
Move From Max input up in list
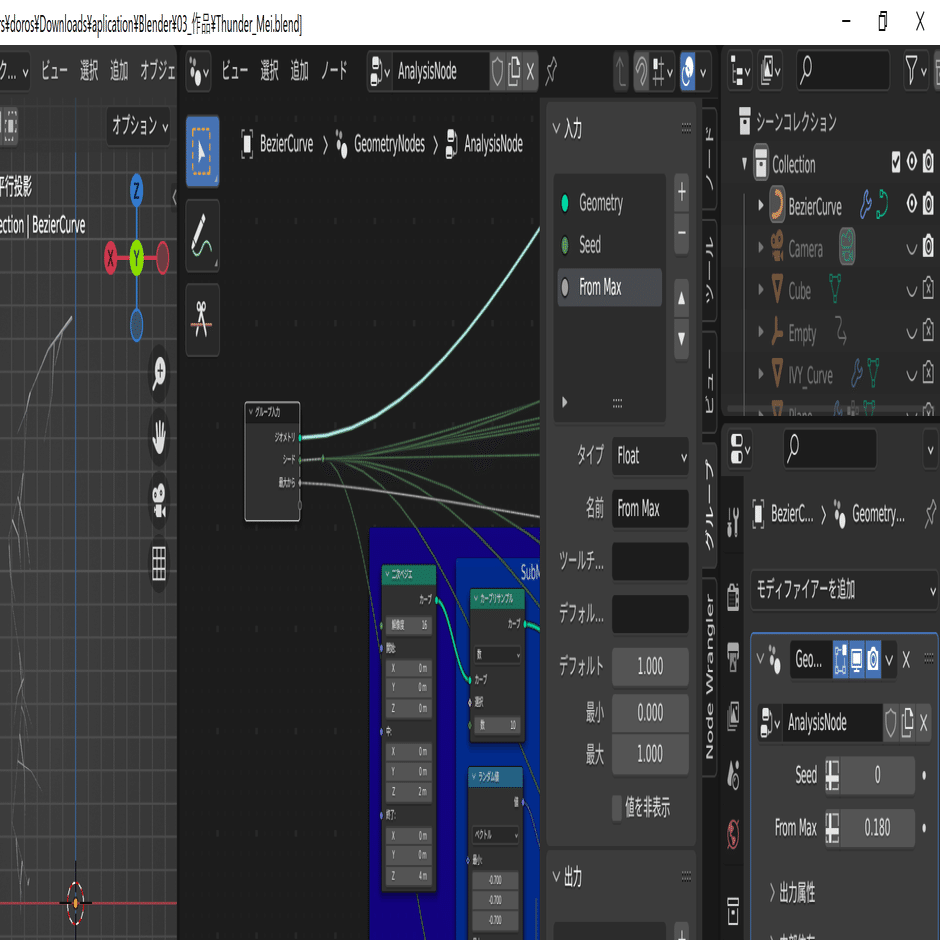[x=682, y=298]
